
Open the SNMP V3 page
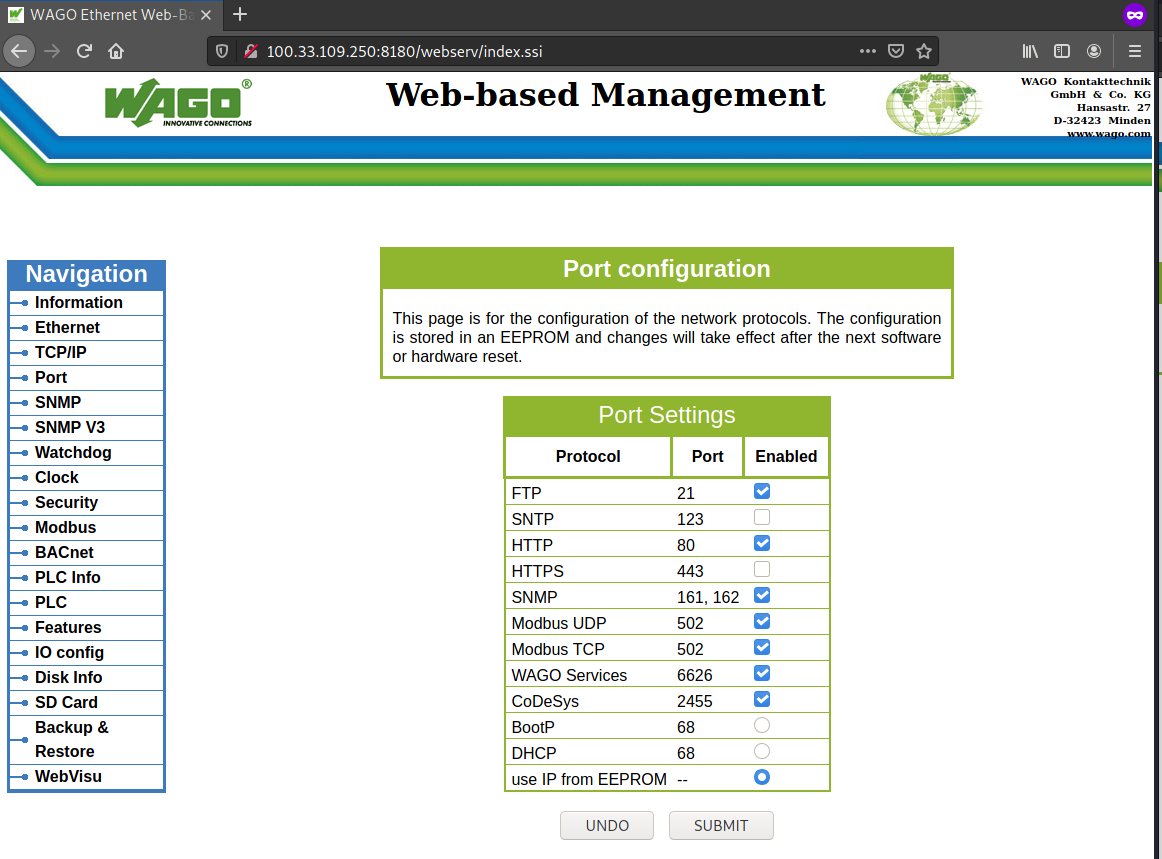tap(70, 428)
